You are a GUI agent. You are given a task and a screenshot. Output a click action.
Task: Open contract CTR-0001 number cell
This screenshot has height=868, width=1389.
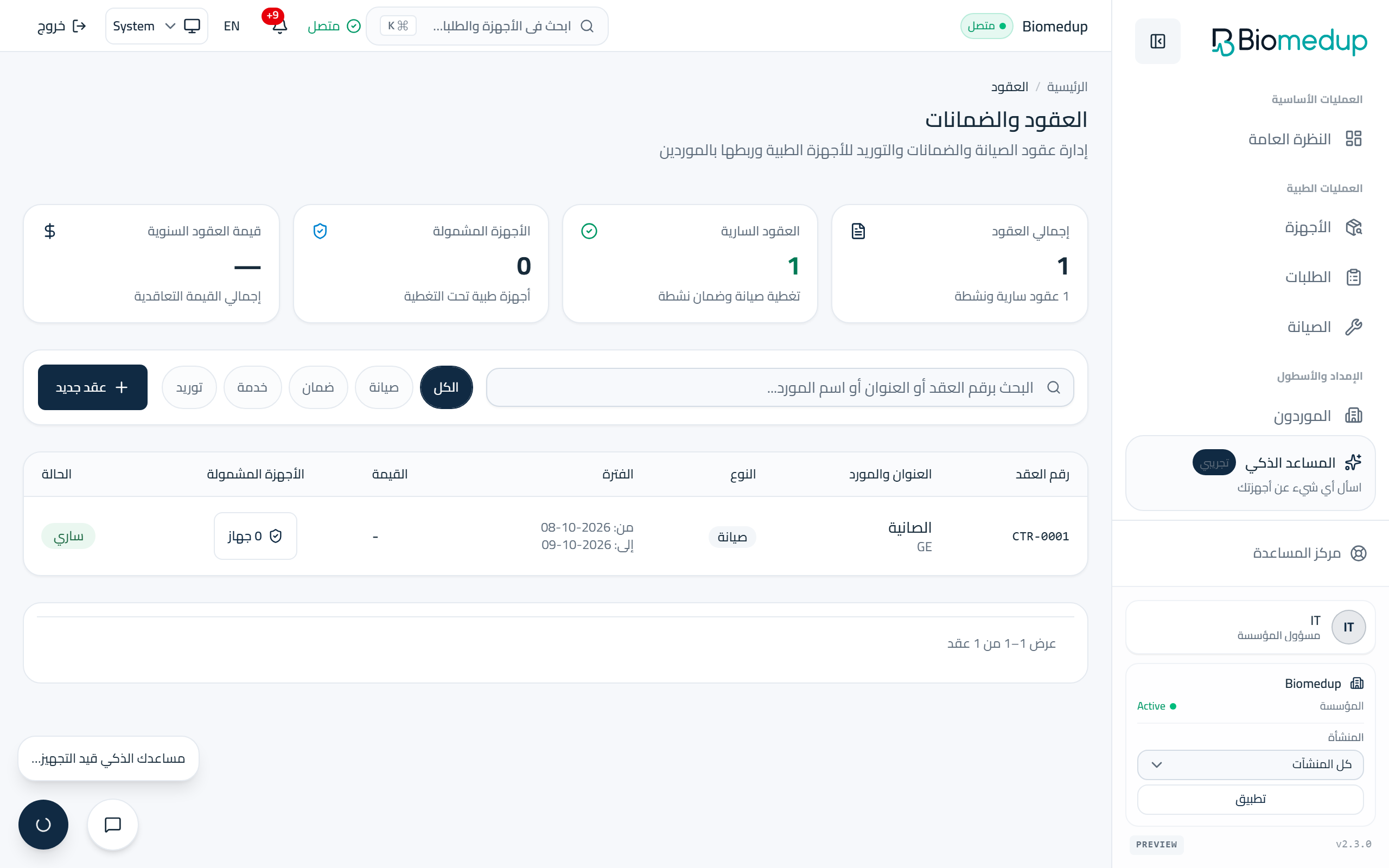coord(1040,536)
